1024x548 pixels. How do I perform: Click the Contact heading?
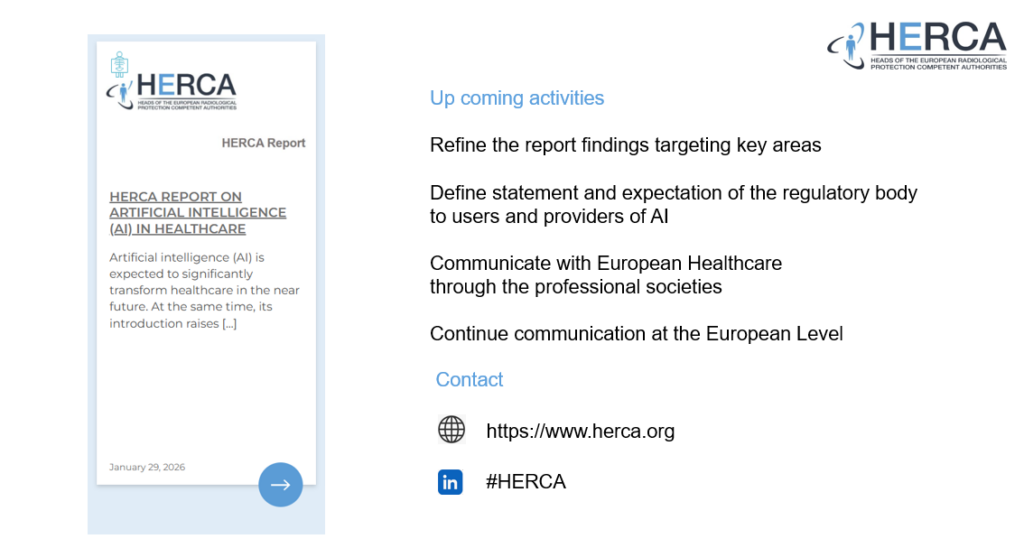tap(469, 379)
